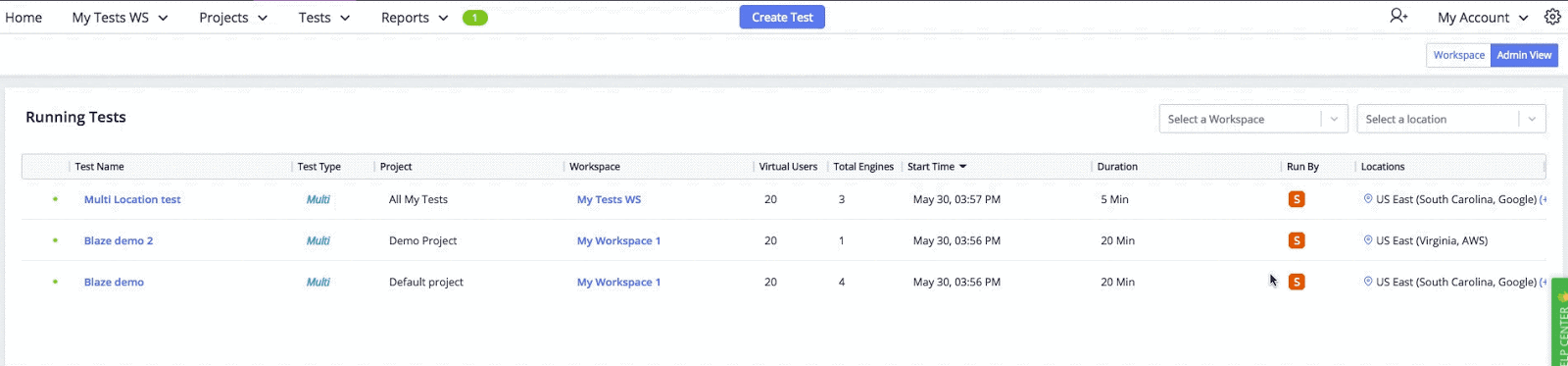
Task: Open the Select a Workspace dropdown
Action: (1253, 119)
